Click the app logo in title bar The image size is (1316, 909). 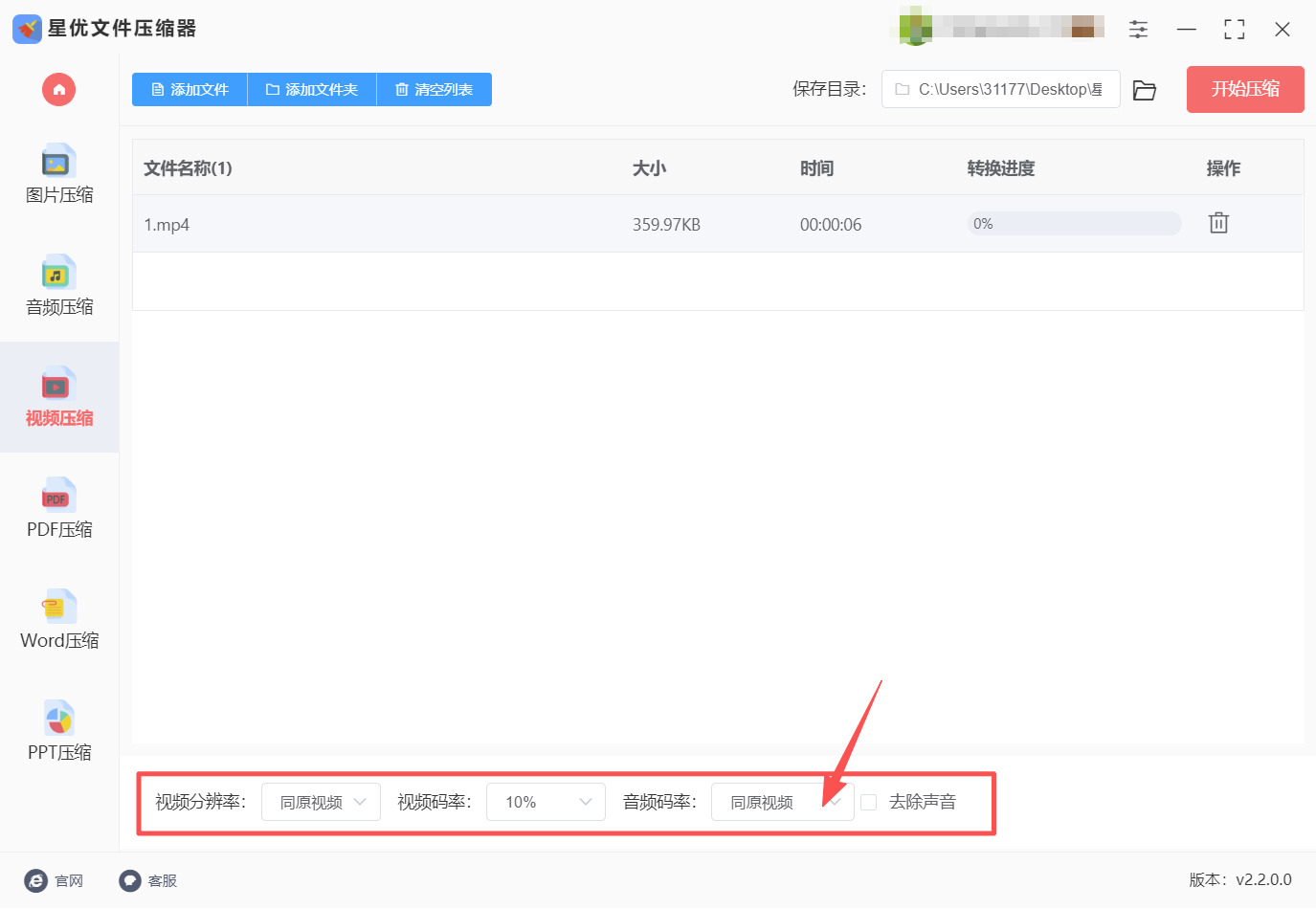point(27,29)
